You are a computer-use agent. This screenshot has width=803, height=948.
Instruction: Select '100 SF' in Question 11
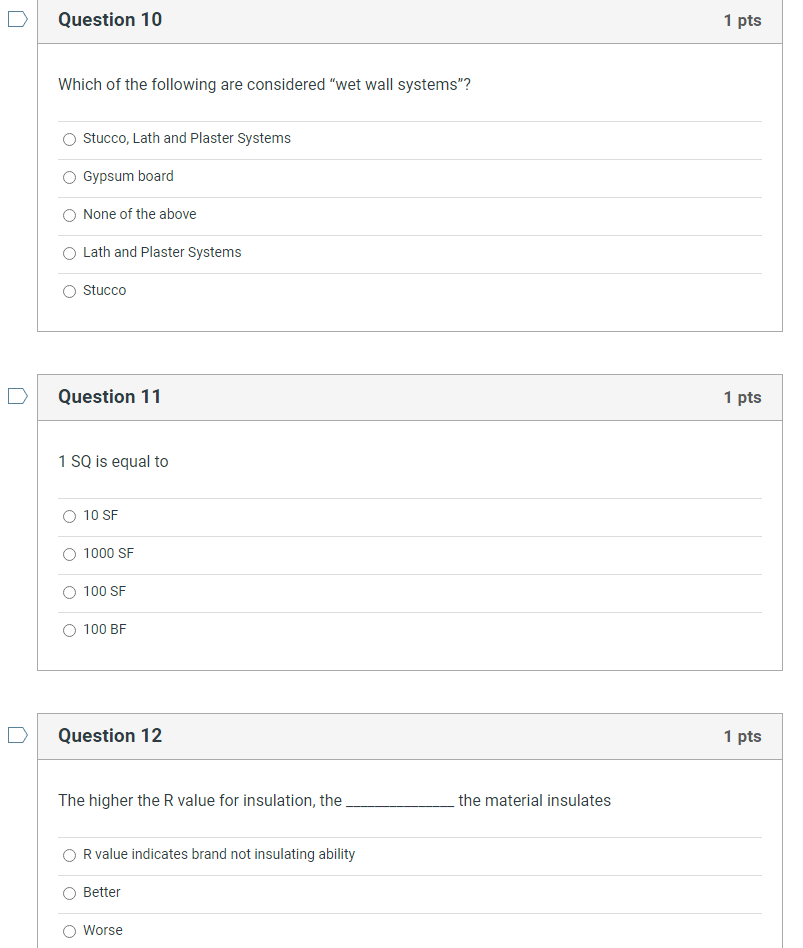(69, 592)
